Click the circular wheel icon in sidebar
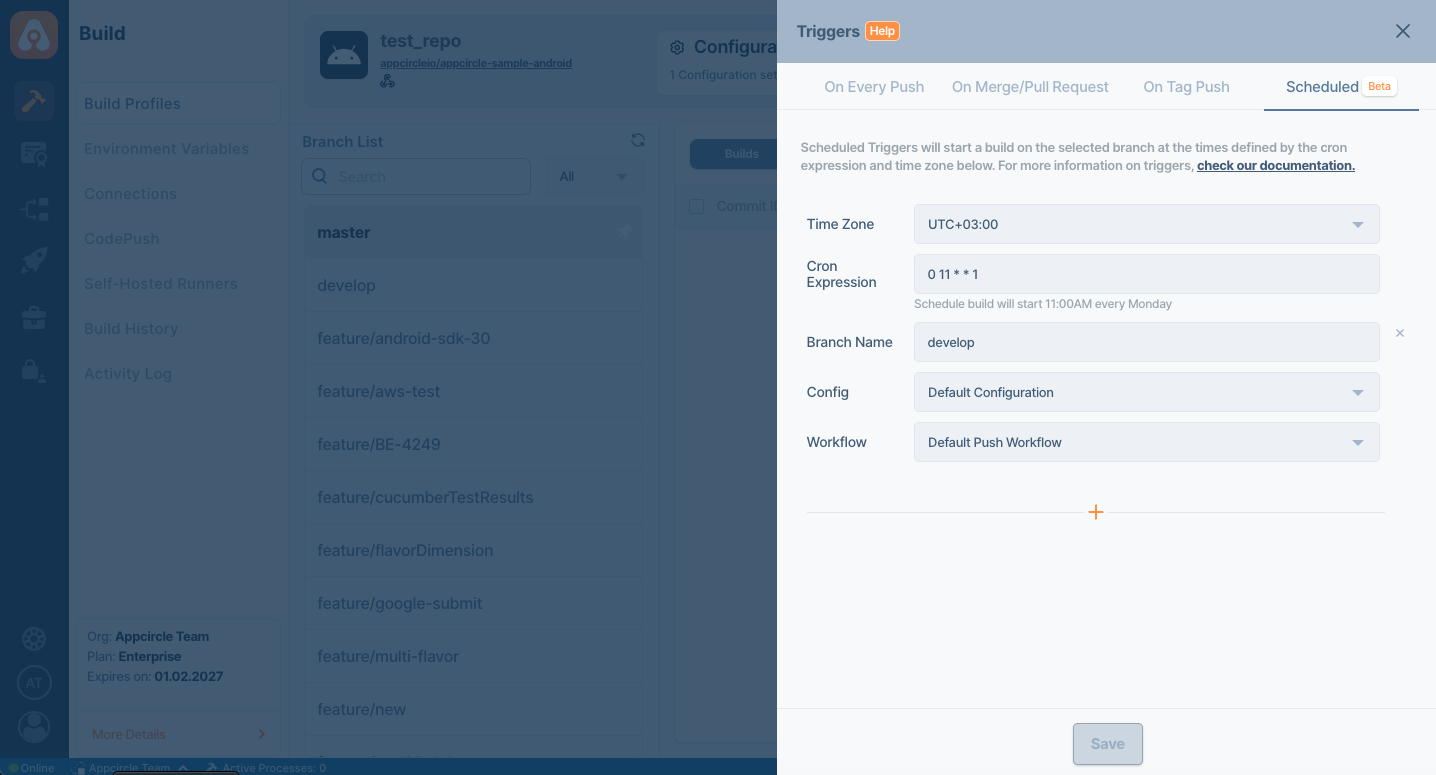The height and width of the screenshot is (775, 1436). (x=34, y=639)
